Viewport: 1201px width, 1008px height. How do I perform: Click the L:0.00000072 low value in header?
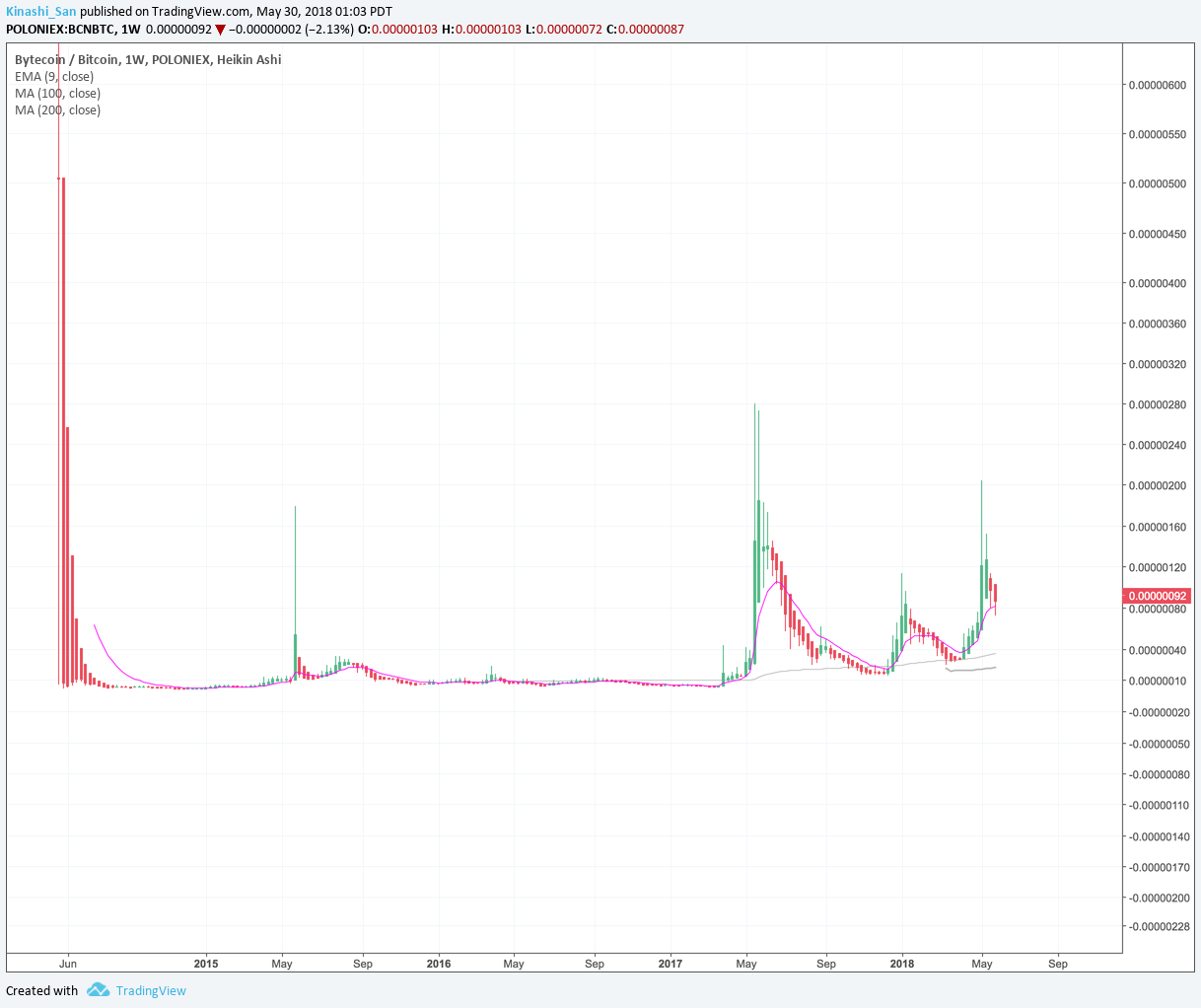pyautogui.click(x=563, y=29)
